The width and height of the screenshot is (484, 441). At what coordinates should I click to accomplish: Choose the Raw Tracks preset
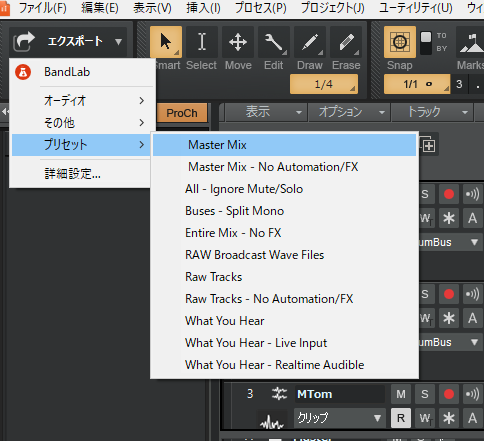click(284, 277)
